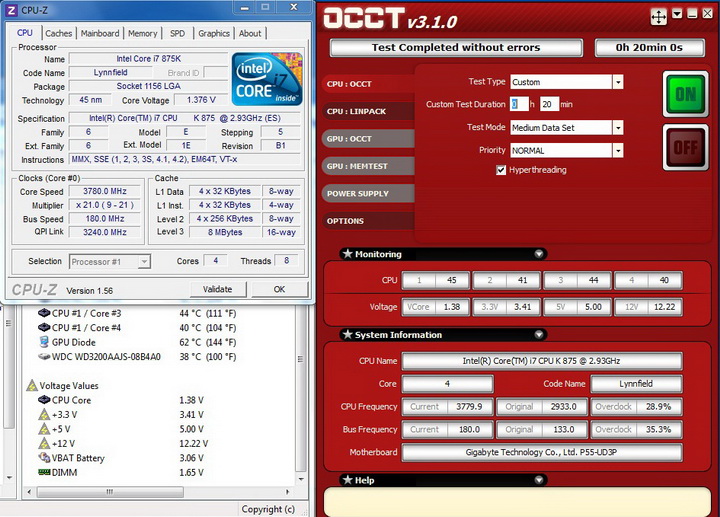The height and width of the screenshot is (517, 720).
Task: Click the Gigabyte P55-UD3P motherboard field
Action: coord(541,452)
